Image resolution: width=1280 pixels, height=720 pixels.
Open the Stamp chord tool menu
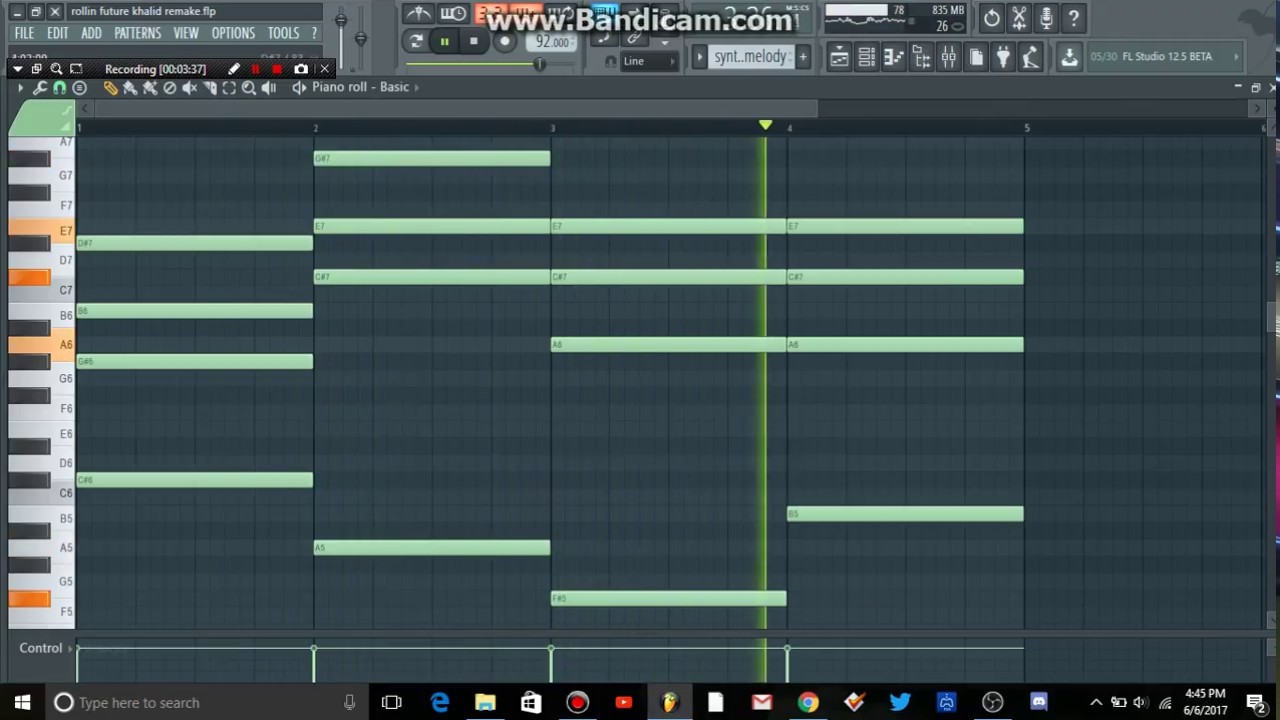79,88
